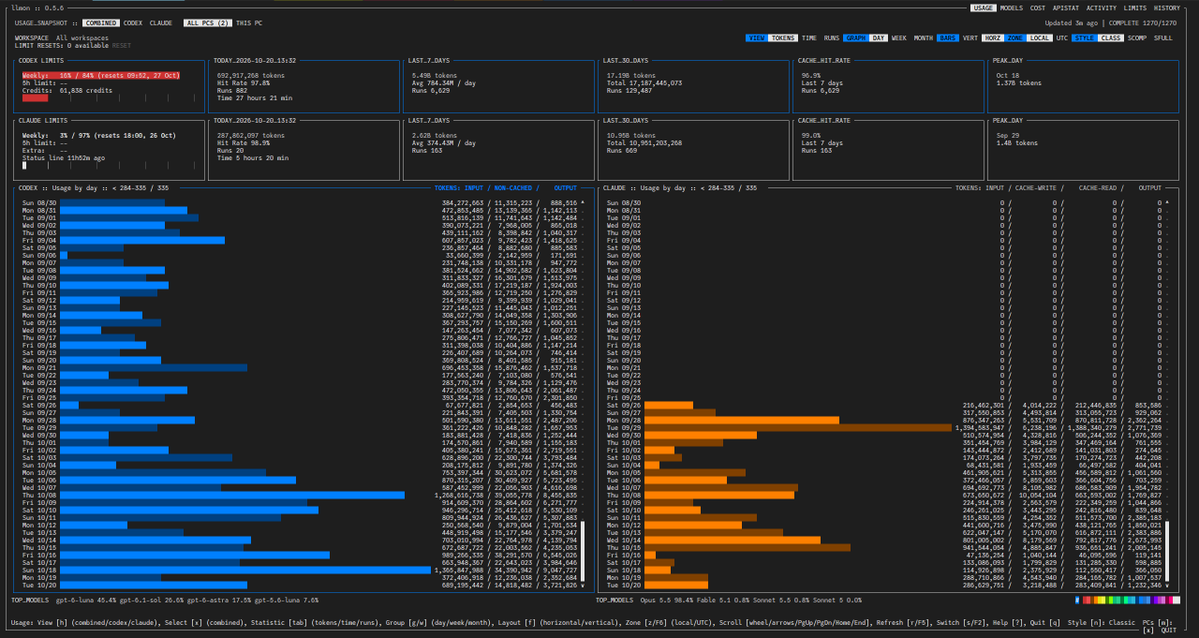This screenshot has width=1199, height=638.
Task: Click the down arrow on the Codex chart scrollbar
Action: pos(583,586)
